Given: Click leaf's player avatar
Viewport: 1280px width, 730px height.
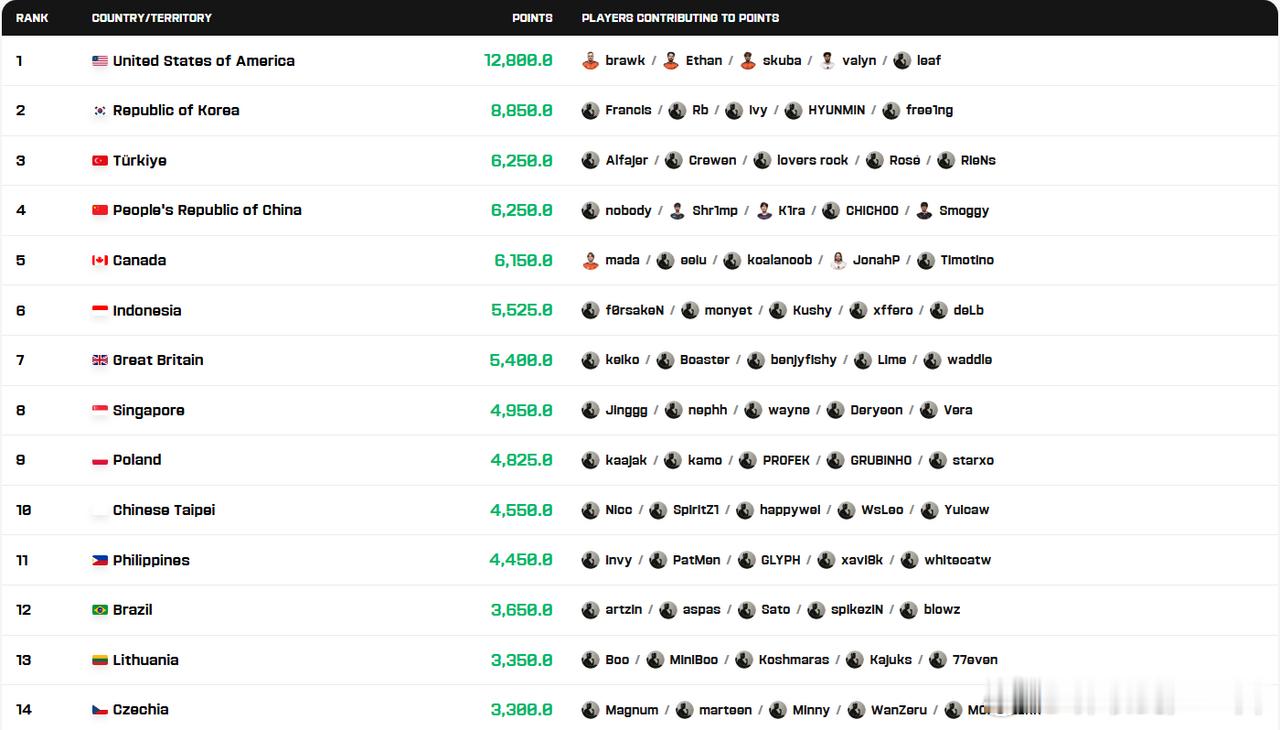Looking at the screenshot, I should [x=902, y=61].
